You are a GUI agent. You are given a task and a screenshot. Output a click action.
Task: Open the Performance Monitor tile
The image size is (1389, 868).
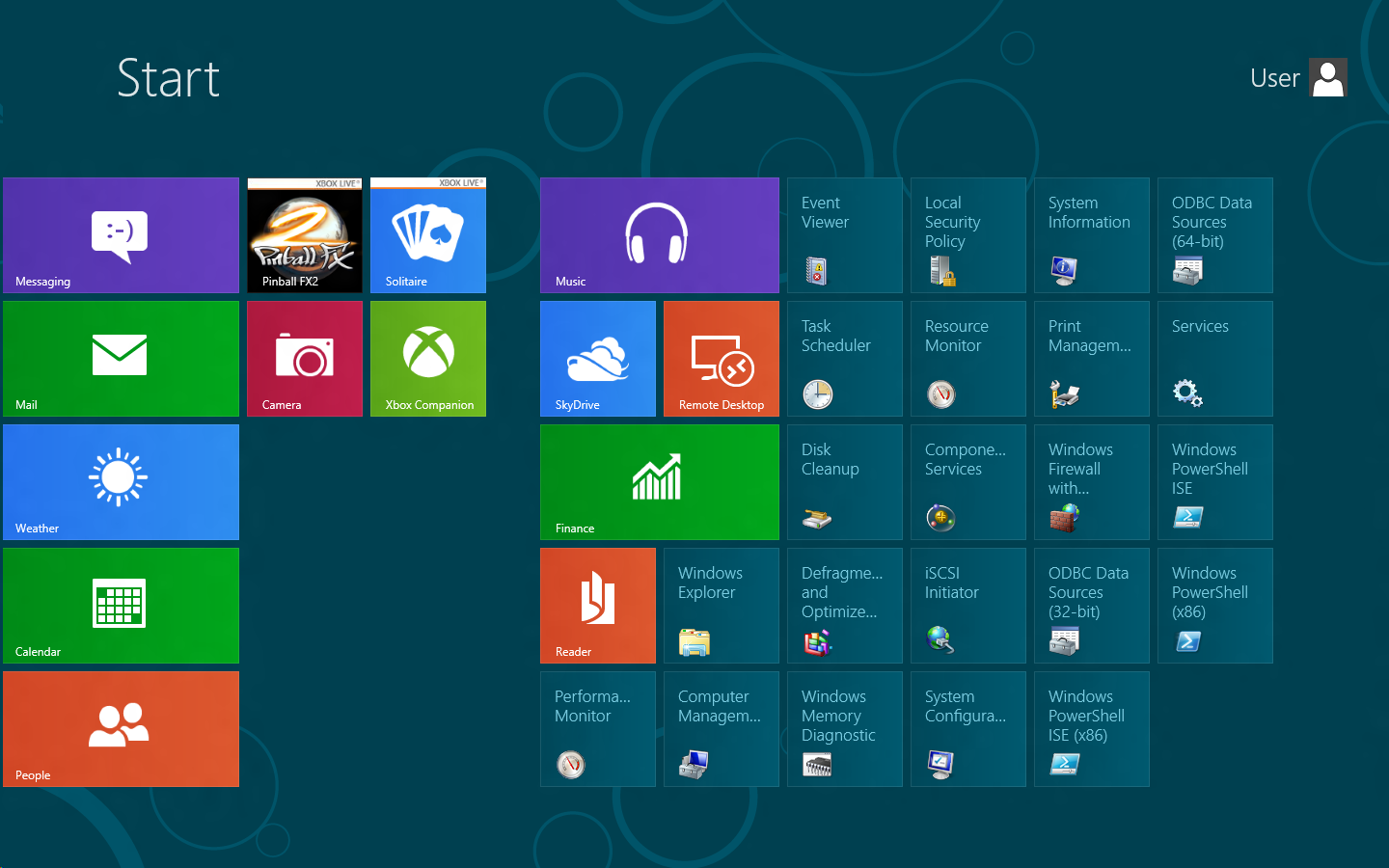(x=598, y=729)
